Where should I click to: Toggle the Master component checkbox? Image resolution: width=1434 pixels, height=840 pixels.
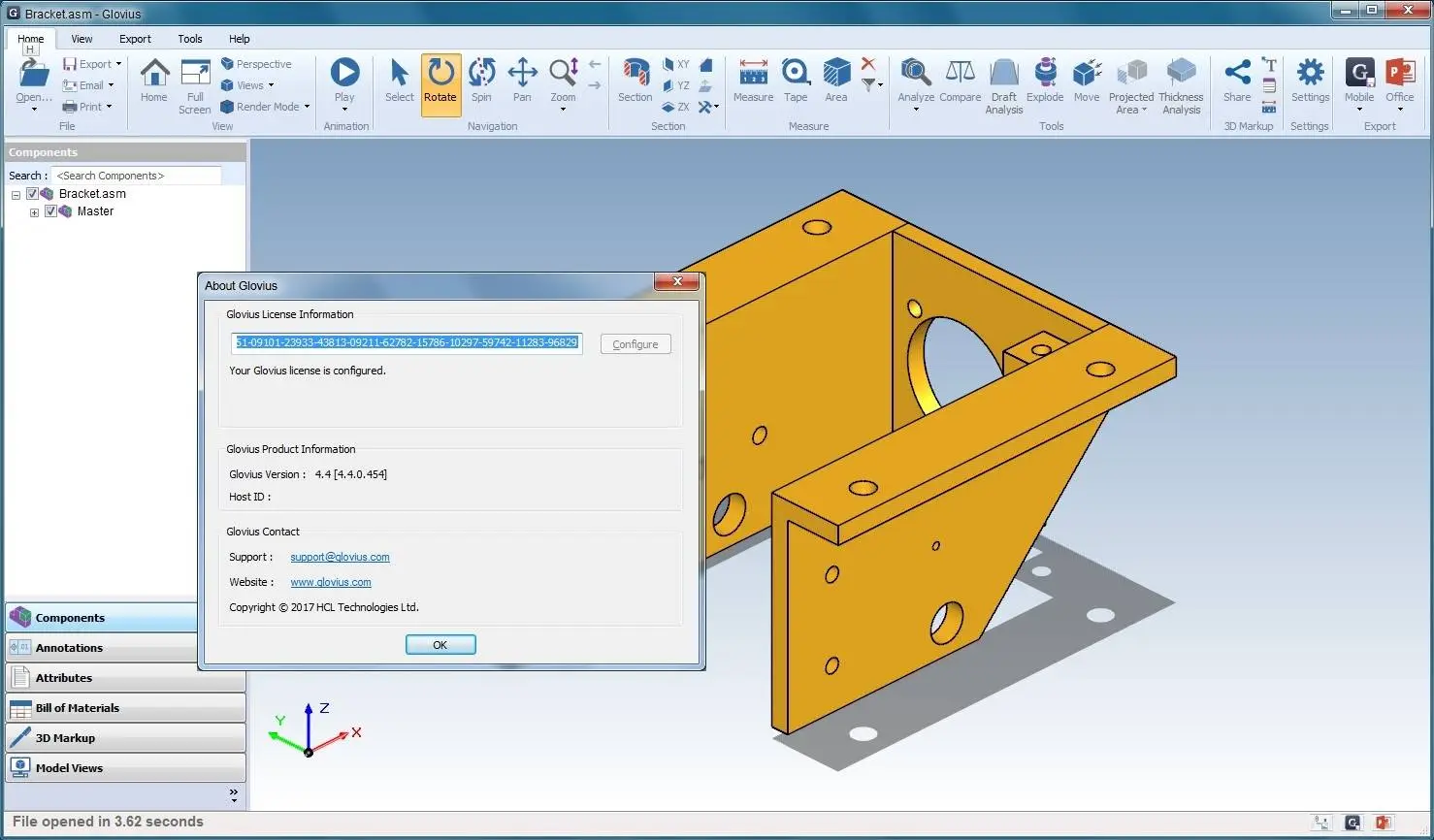click(x=50, y=211)
